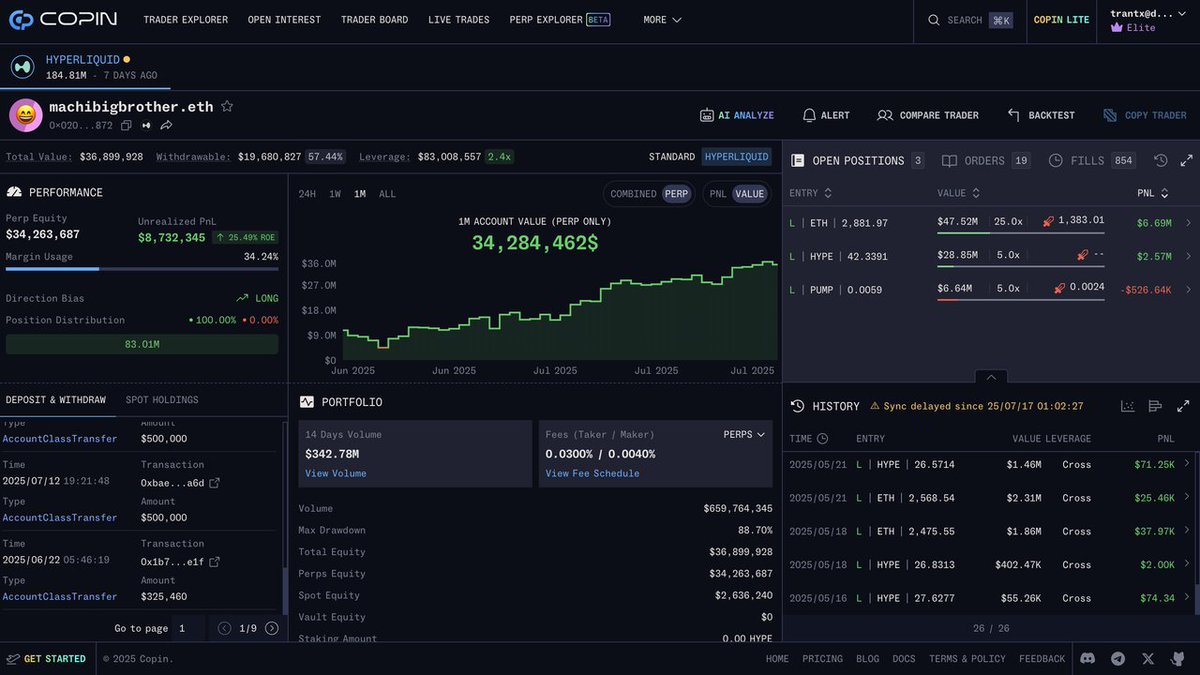Open external link for transaction 0x1b7...e1f
This screenshot has height=675, width=1200.
pyautogui.click(x=214, y=562)
